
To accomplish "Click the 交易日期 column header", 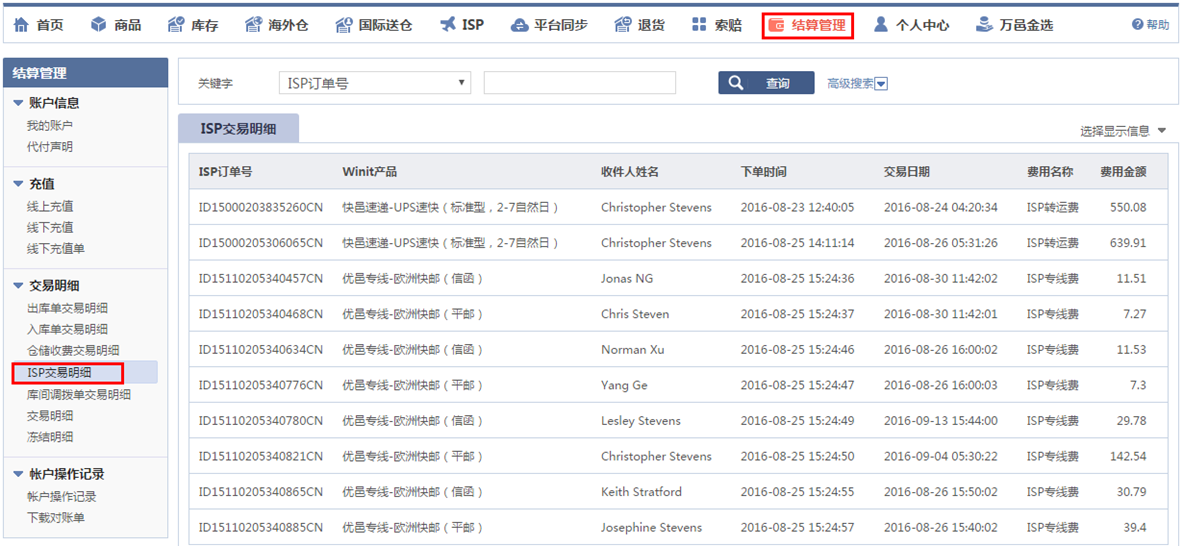I will [906, 171].
